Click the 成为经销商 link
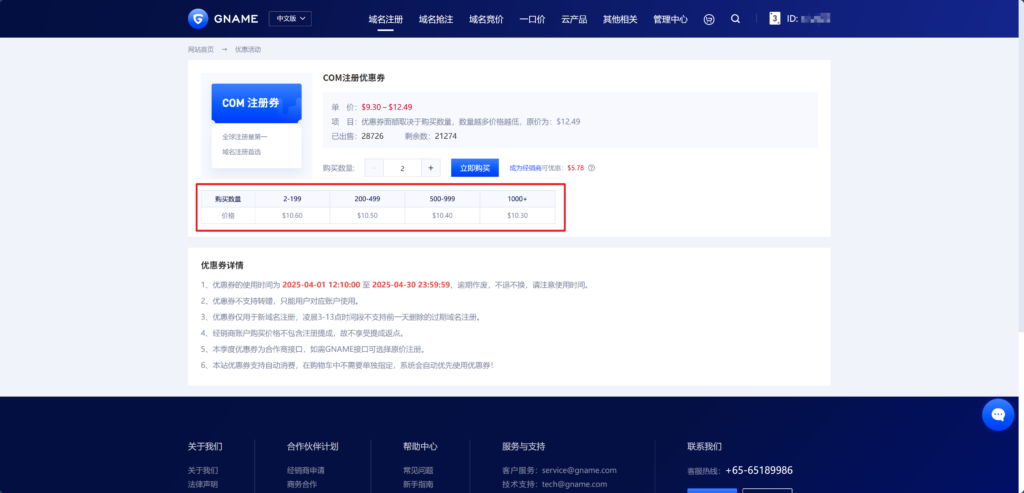Screen dimensions: 1024x493 [526, 168]
